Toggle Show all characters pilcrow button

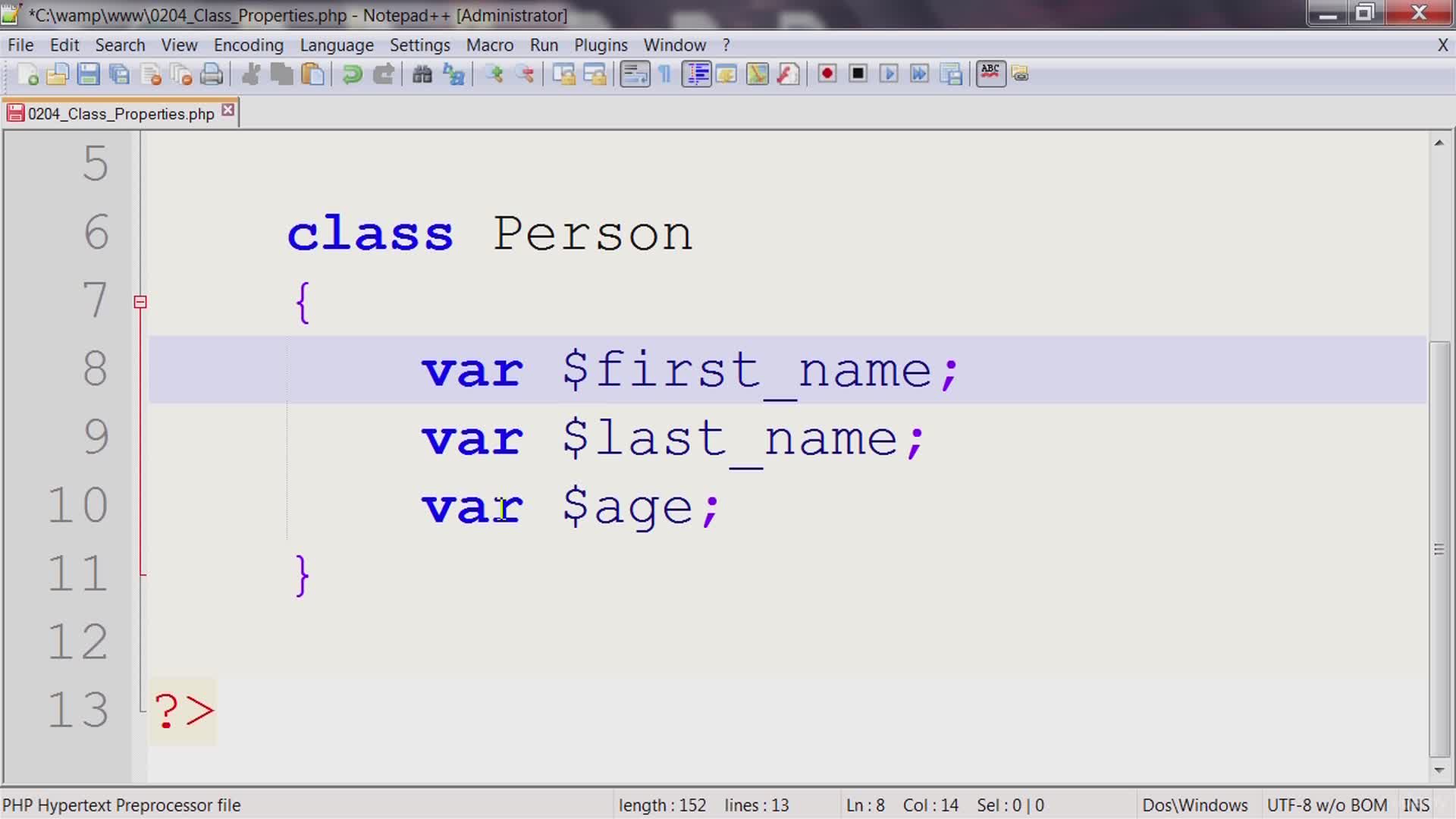[x=665, y=74]
